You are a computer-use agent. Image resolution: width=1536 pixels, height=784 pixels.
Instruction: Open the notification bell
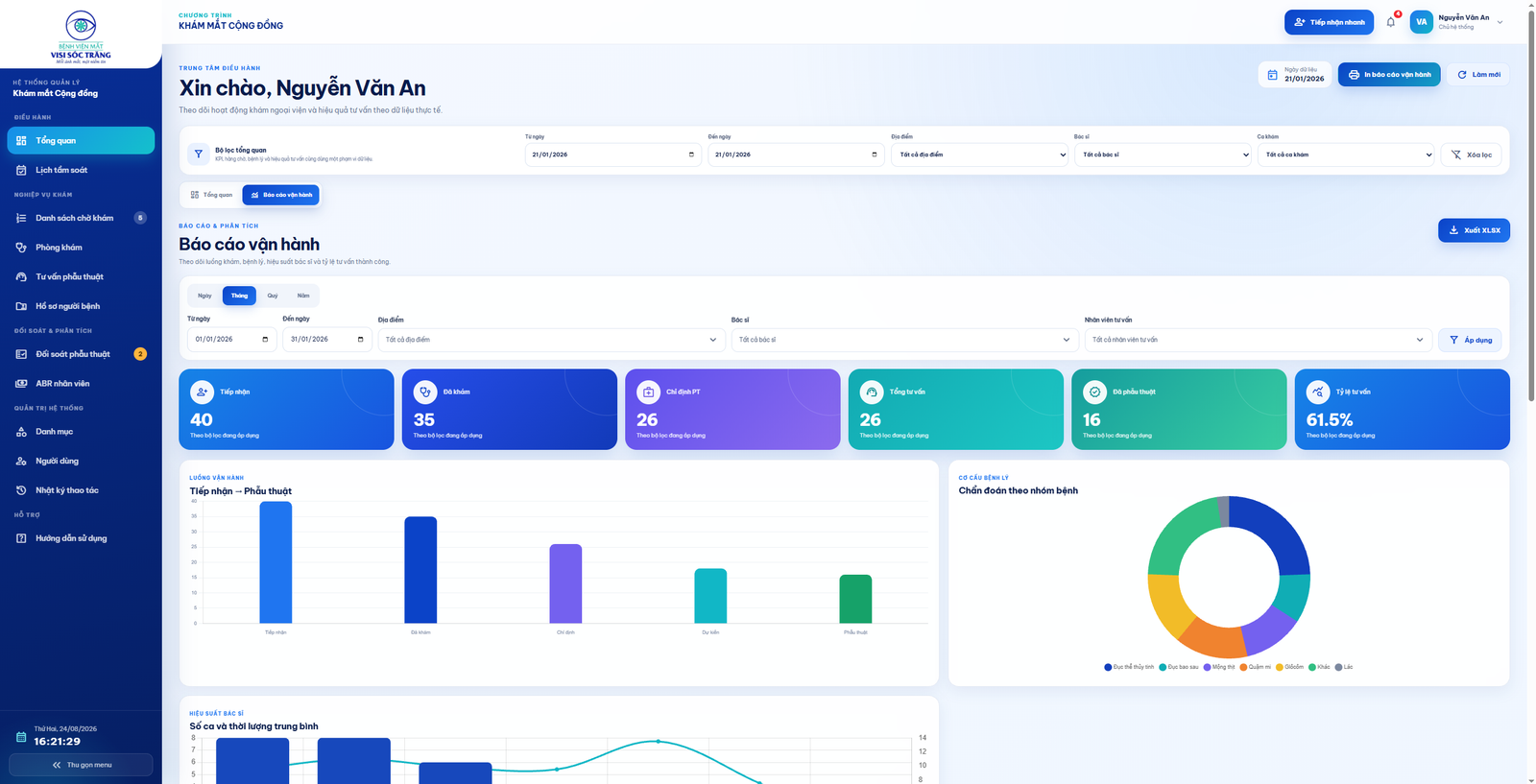(1390, 22)
